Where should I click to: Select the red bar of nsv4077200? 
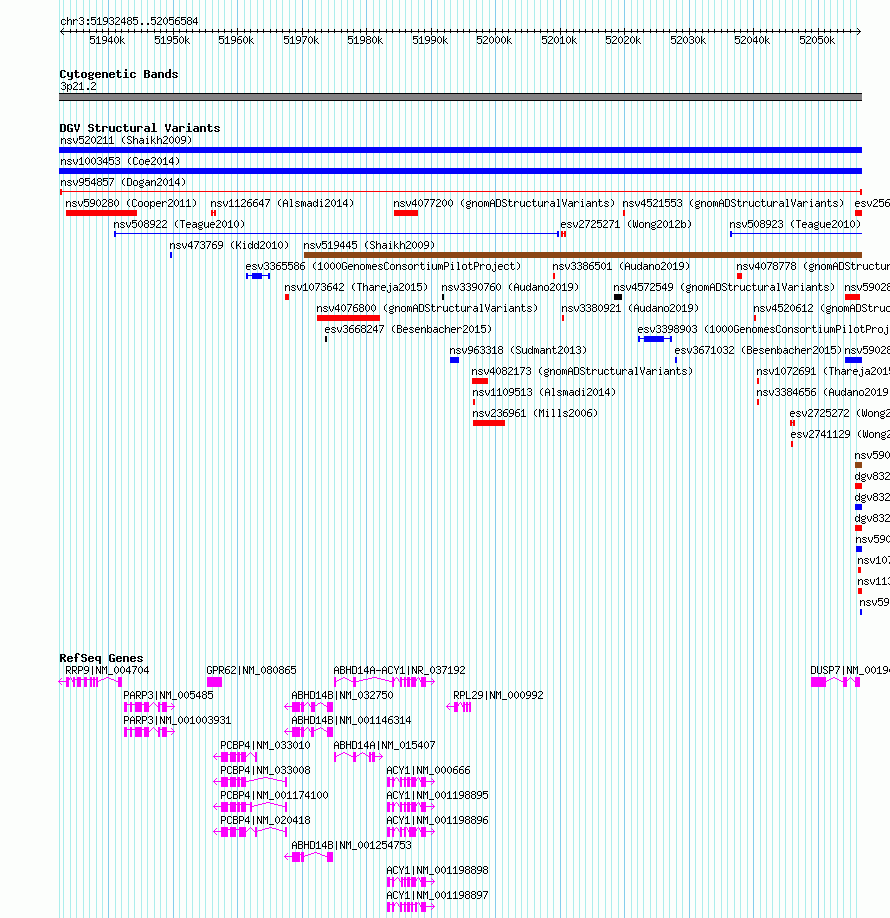coord(406,213)
